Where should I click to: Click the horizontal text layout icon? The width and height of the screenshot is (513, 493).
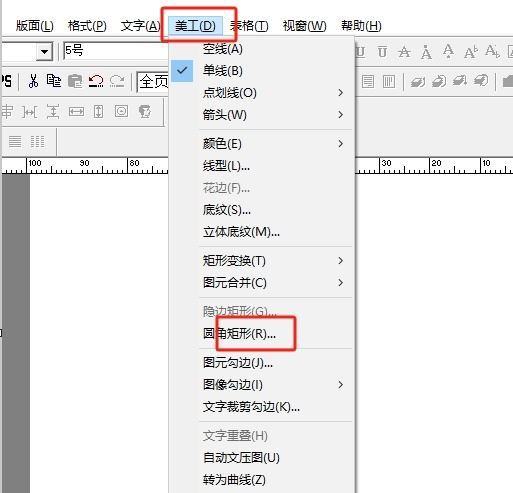click(x=368, y=81)
